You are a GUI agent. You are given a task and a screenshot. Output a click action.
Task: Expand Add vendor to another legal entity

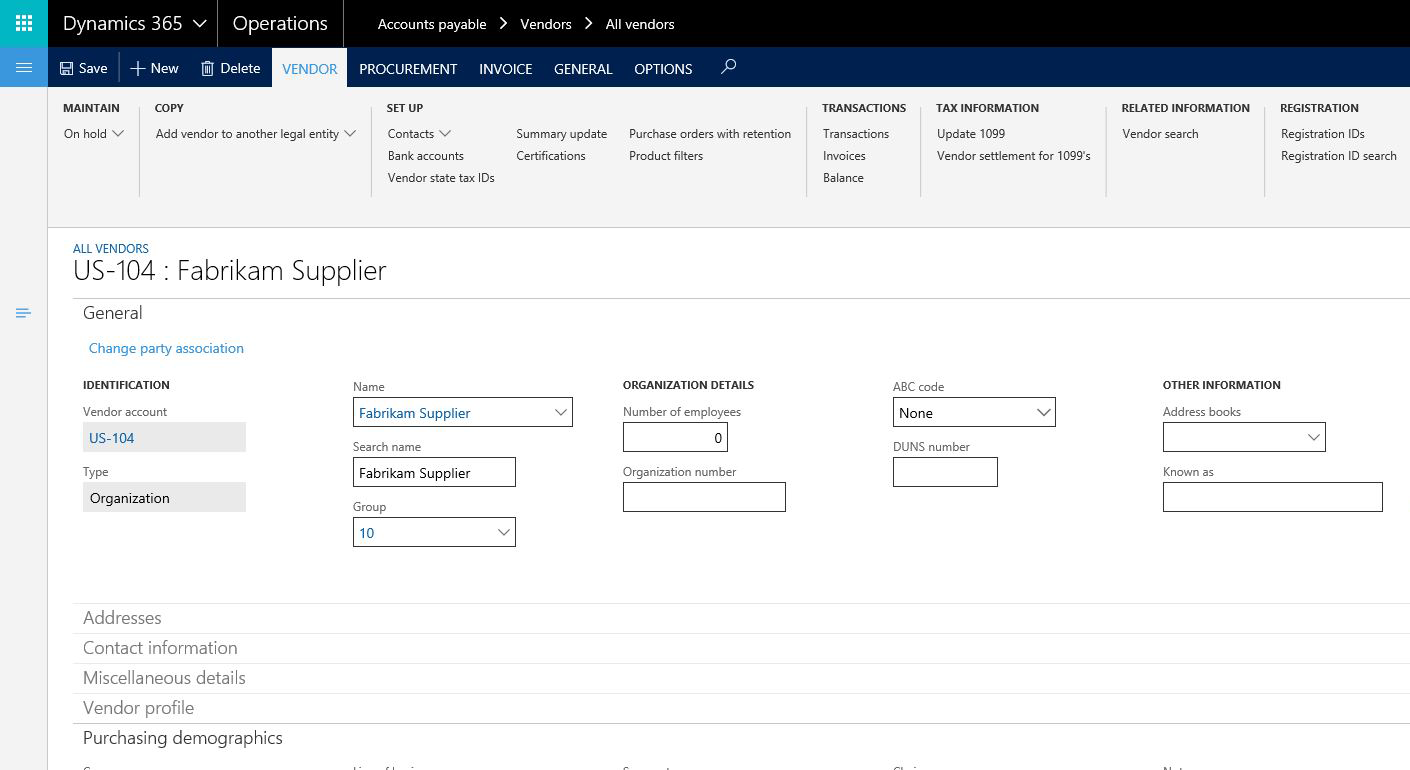(256, 133)
